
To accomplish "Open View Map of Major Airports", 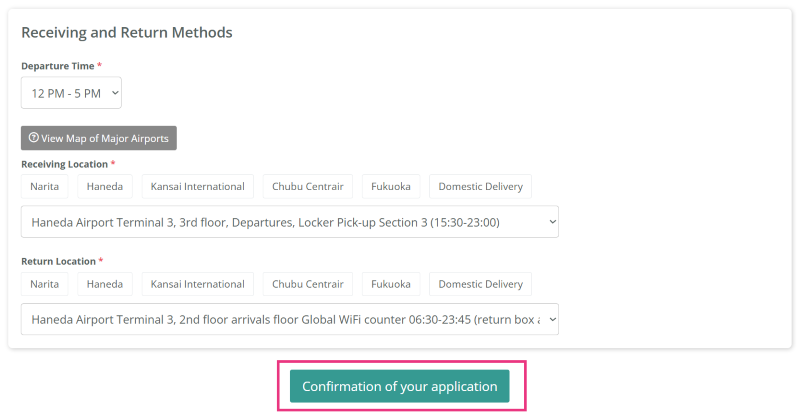I will click(x=98, y=138).
